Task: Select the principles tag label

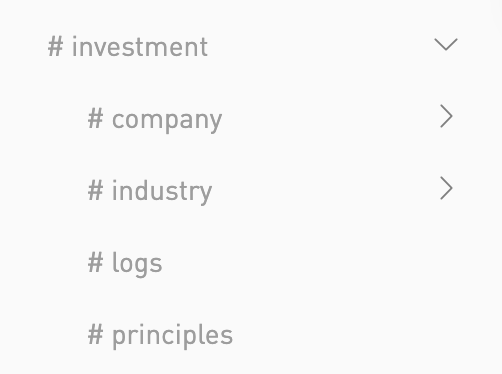Action: [x=172, y=335]
